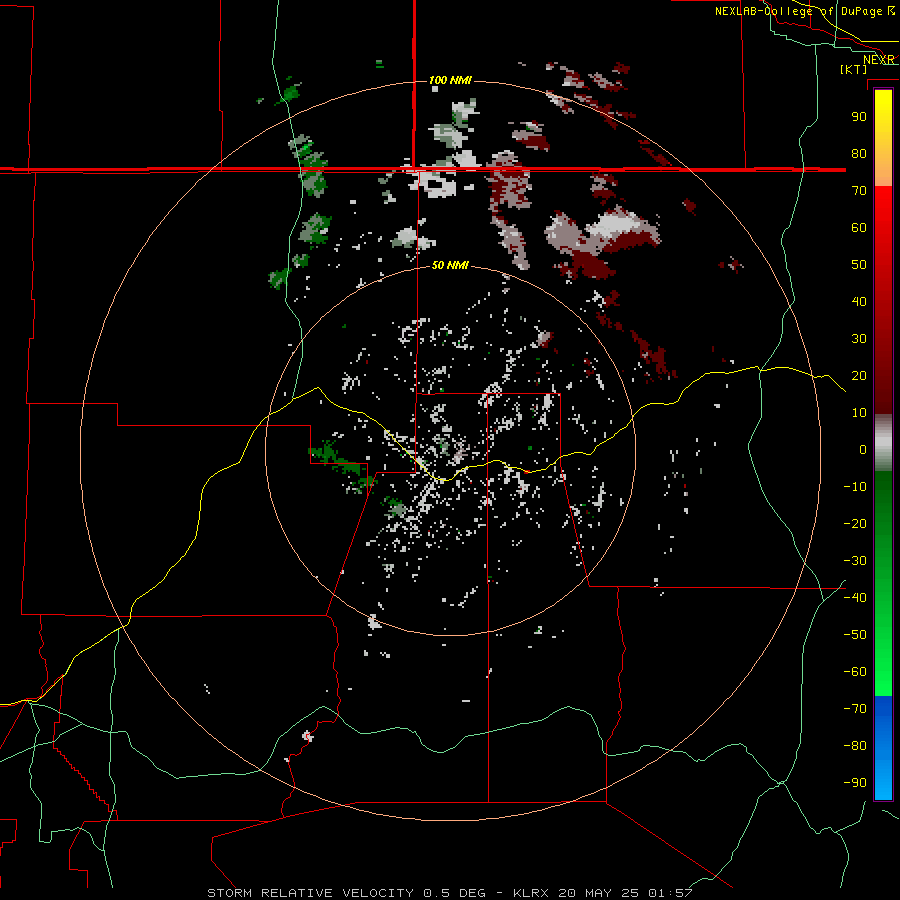
Task: Click the 100 NMI range ring label
Action: 450,80
